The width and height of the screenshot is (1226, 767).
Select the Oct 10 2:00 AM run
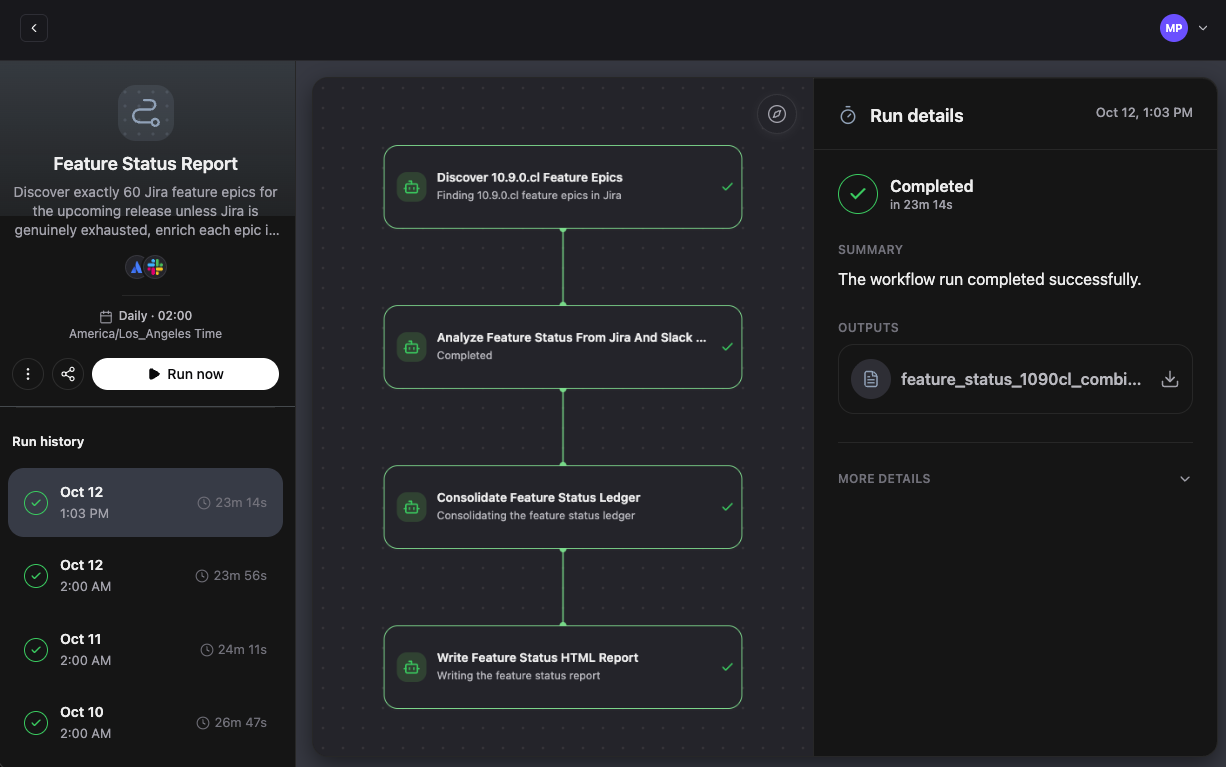point(145,722)
